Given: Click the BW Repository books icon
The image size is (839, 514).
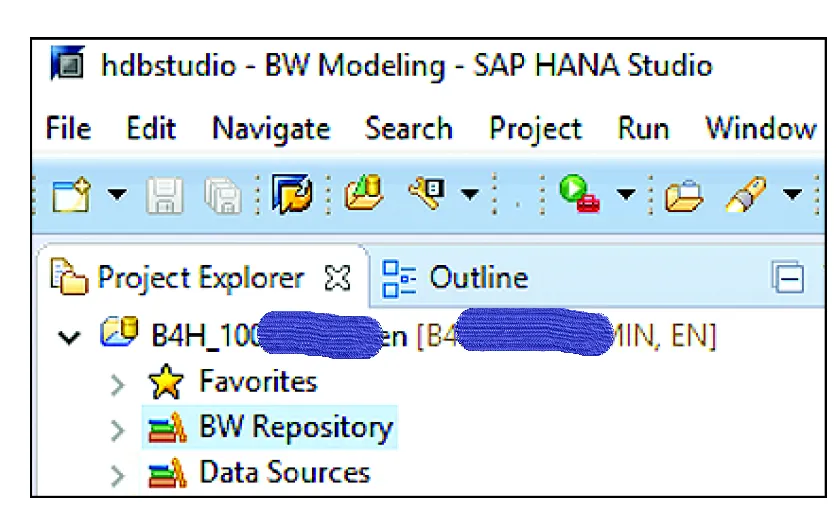Looking at the screenshot, I should pyautogui.click(x=167, y=428).
